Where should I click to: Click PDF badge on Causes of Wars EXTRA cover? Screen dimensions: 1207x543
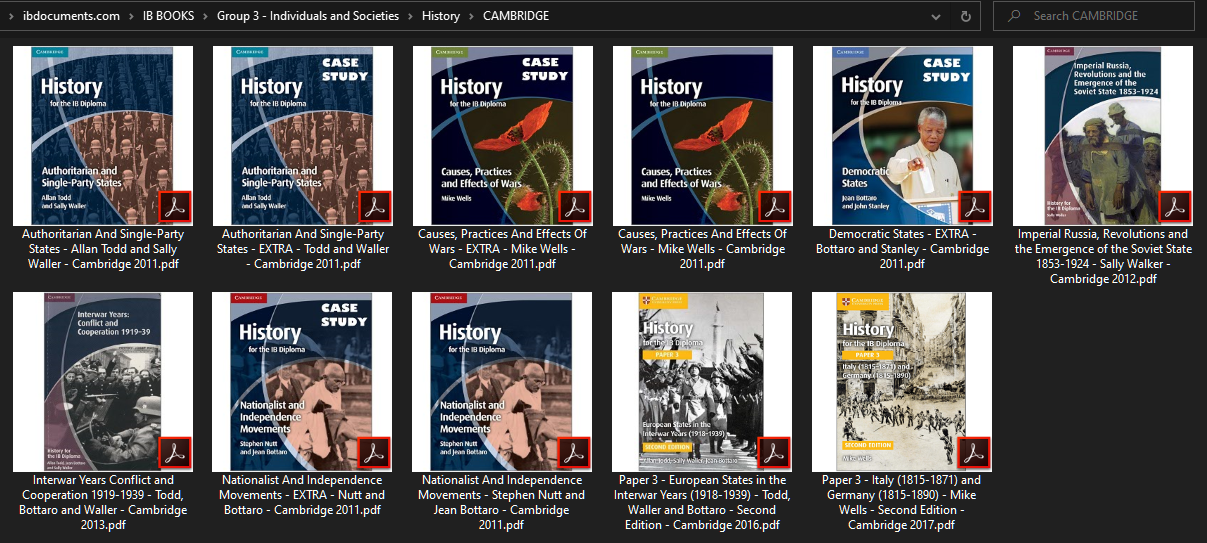tap(574, 207)
